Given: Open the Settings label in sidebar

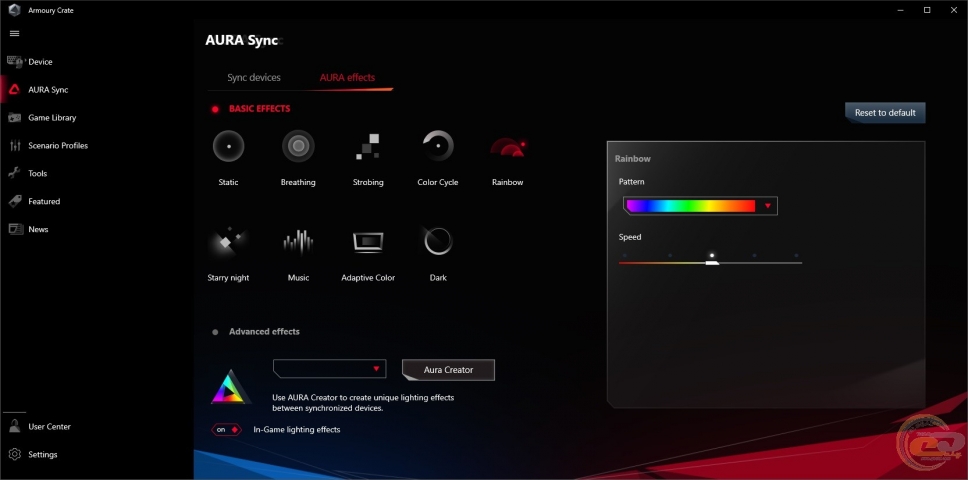Looking at the screenshot, I should pyautogui.click(x=43, y=455).
